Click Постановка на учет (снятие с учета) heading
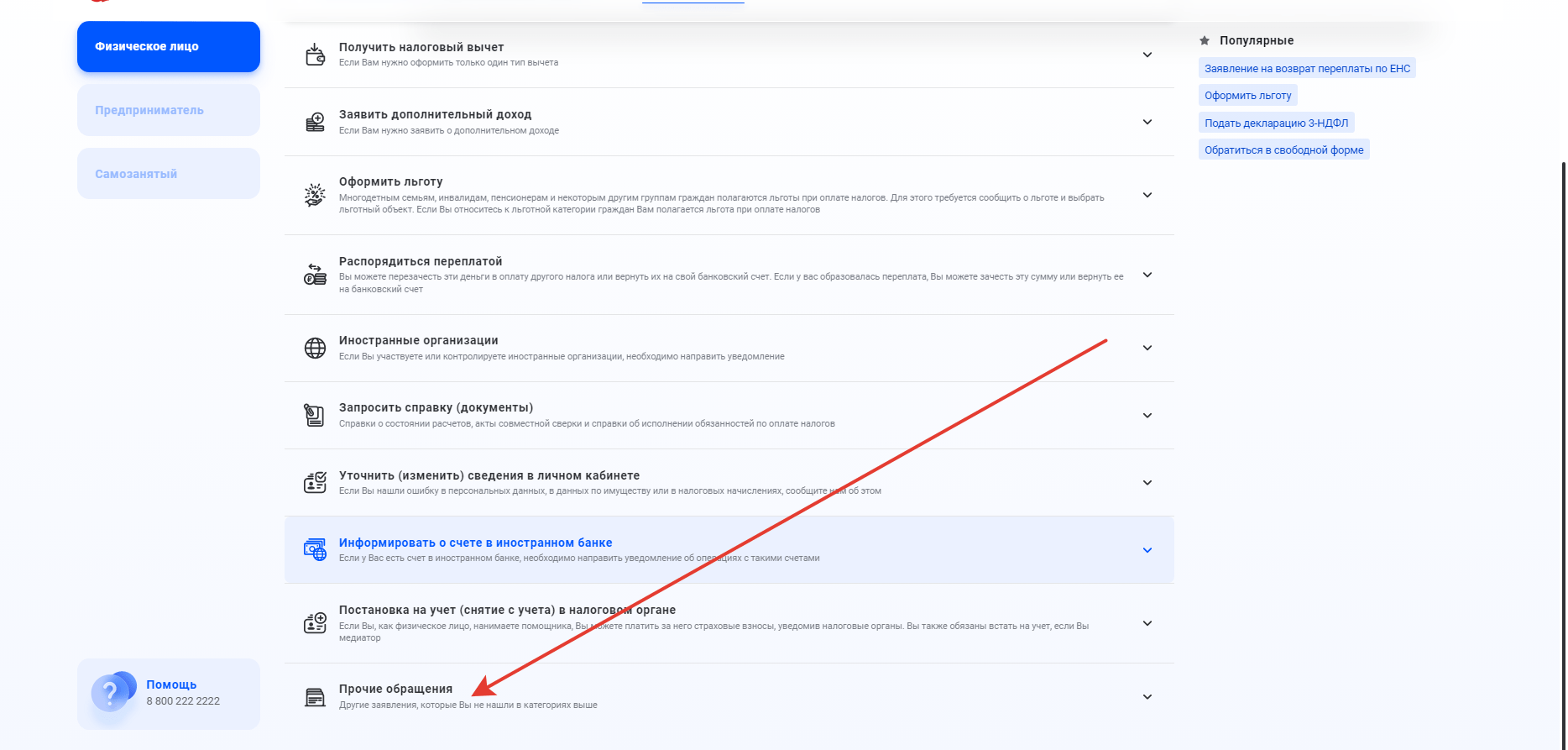 507,610
